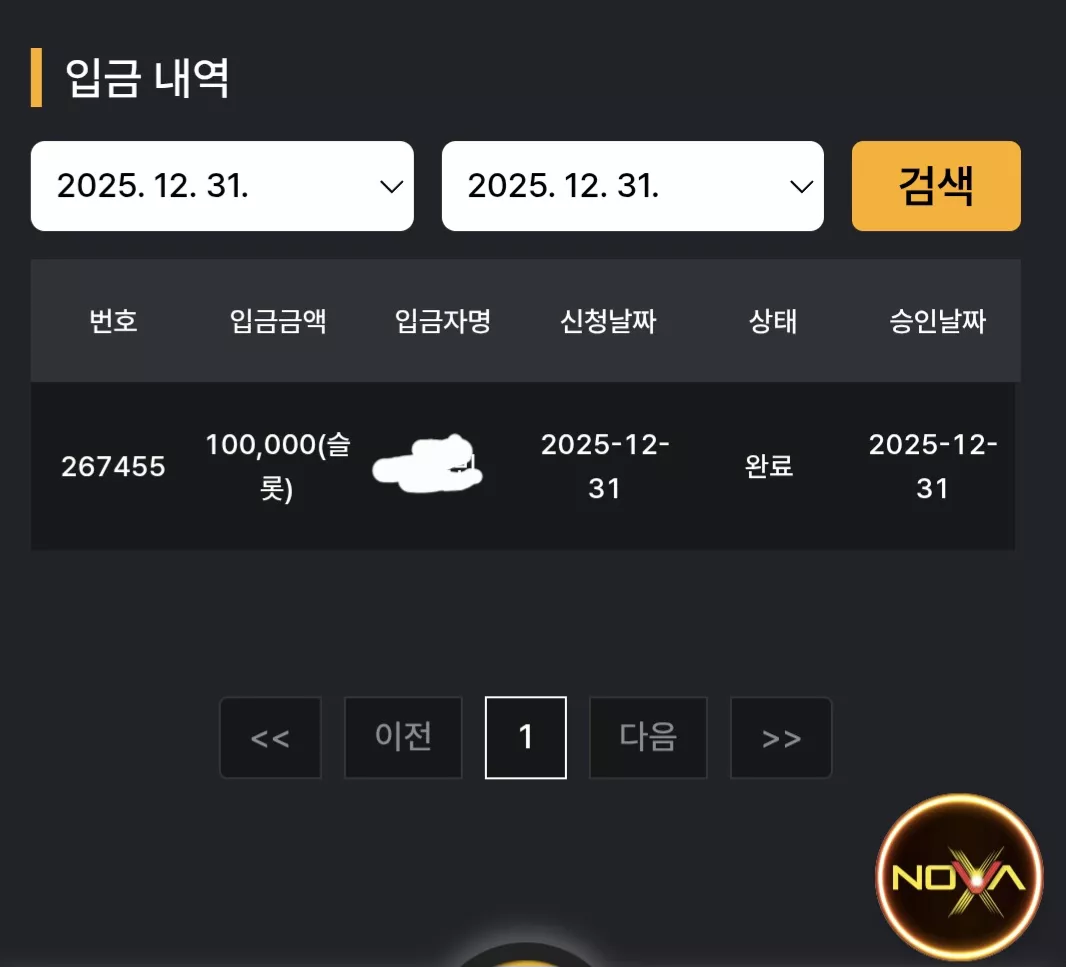
Task: Jump to first page with << button
Action: tap(271, 737)
